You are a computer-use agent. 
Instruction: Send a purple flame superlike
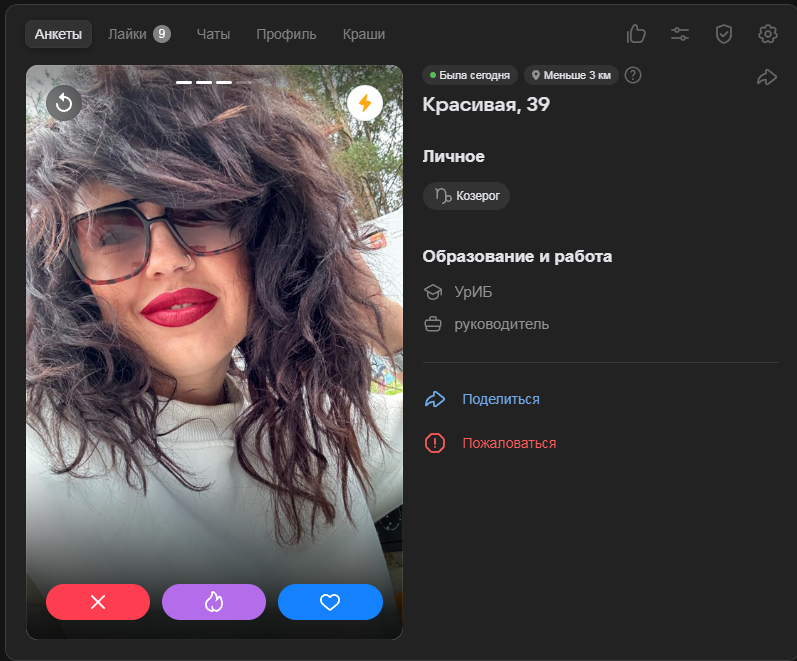(214, 602)
